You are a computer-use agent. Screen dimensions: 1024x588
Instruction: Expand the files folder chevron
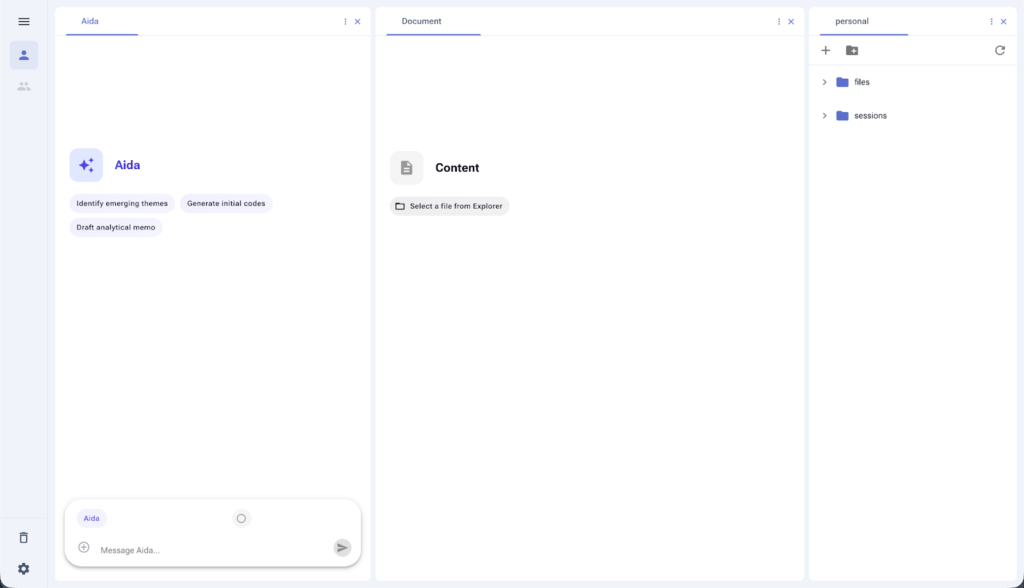point(824,82)
